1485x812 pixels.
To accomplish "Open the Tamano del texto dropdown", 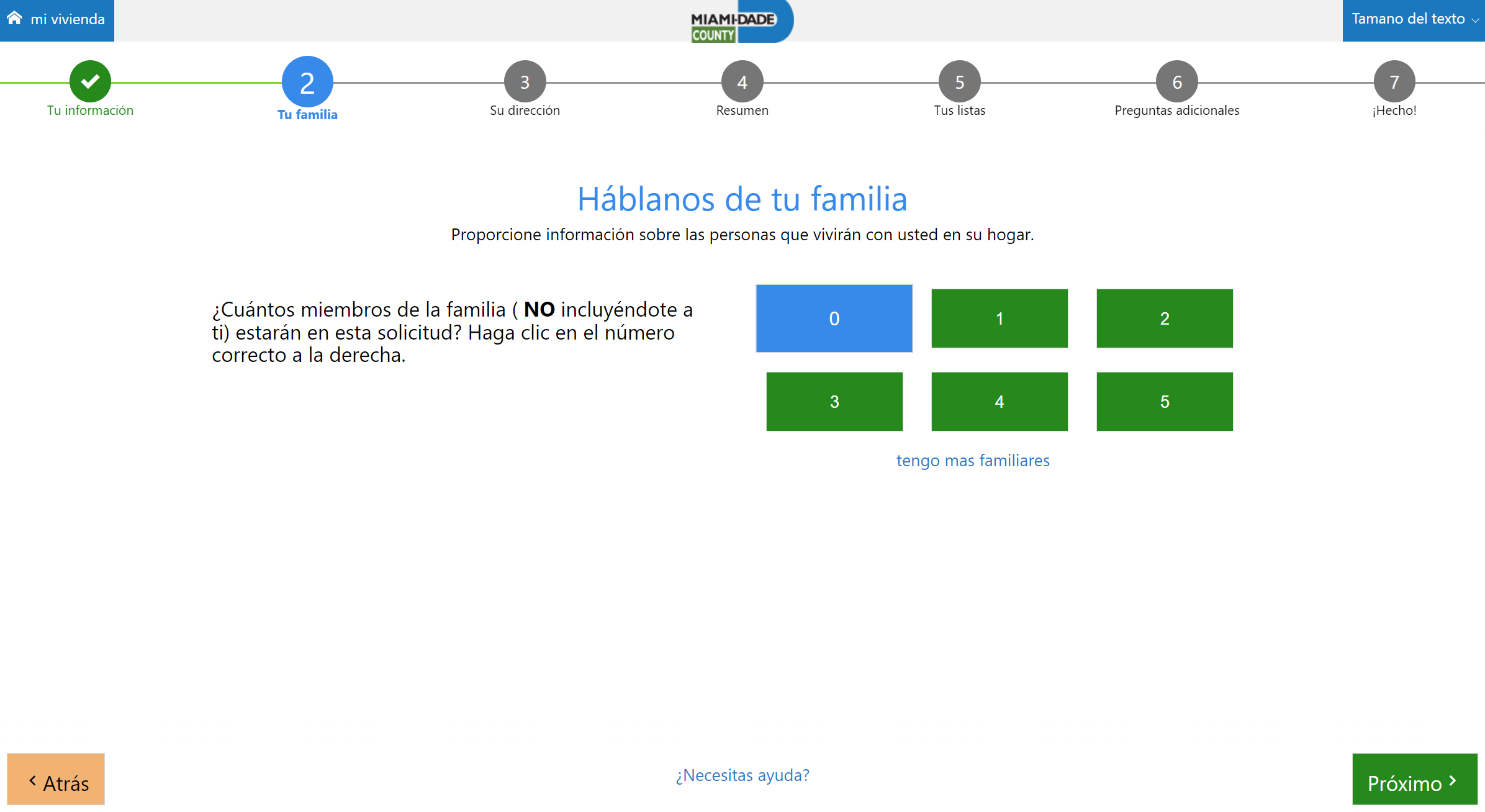I will [x=1414, y=20].
